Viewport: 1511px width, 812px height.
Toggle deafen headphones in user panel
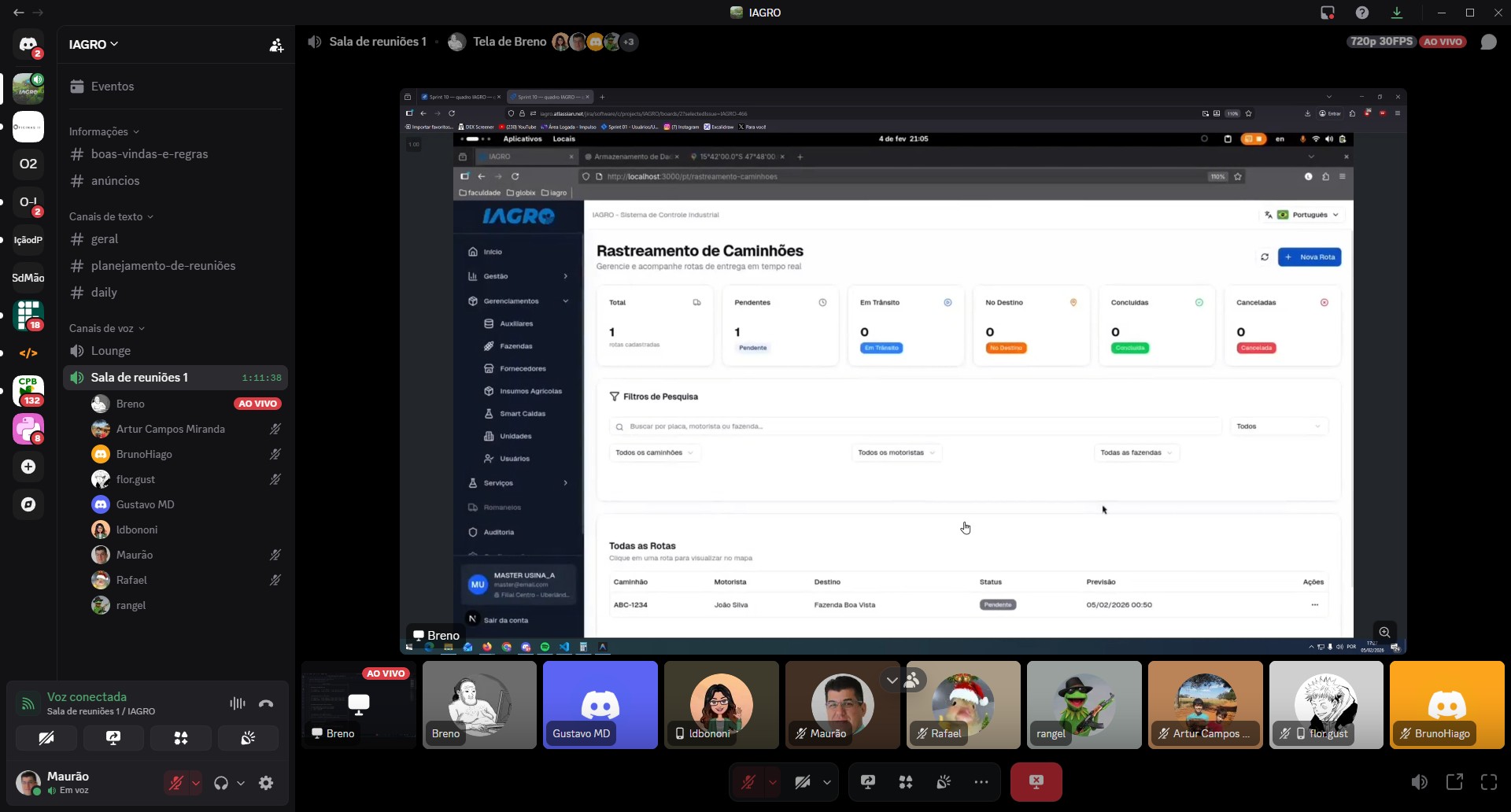pos(221,783)
